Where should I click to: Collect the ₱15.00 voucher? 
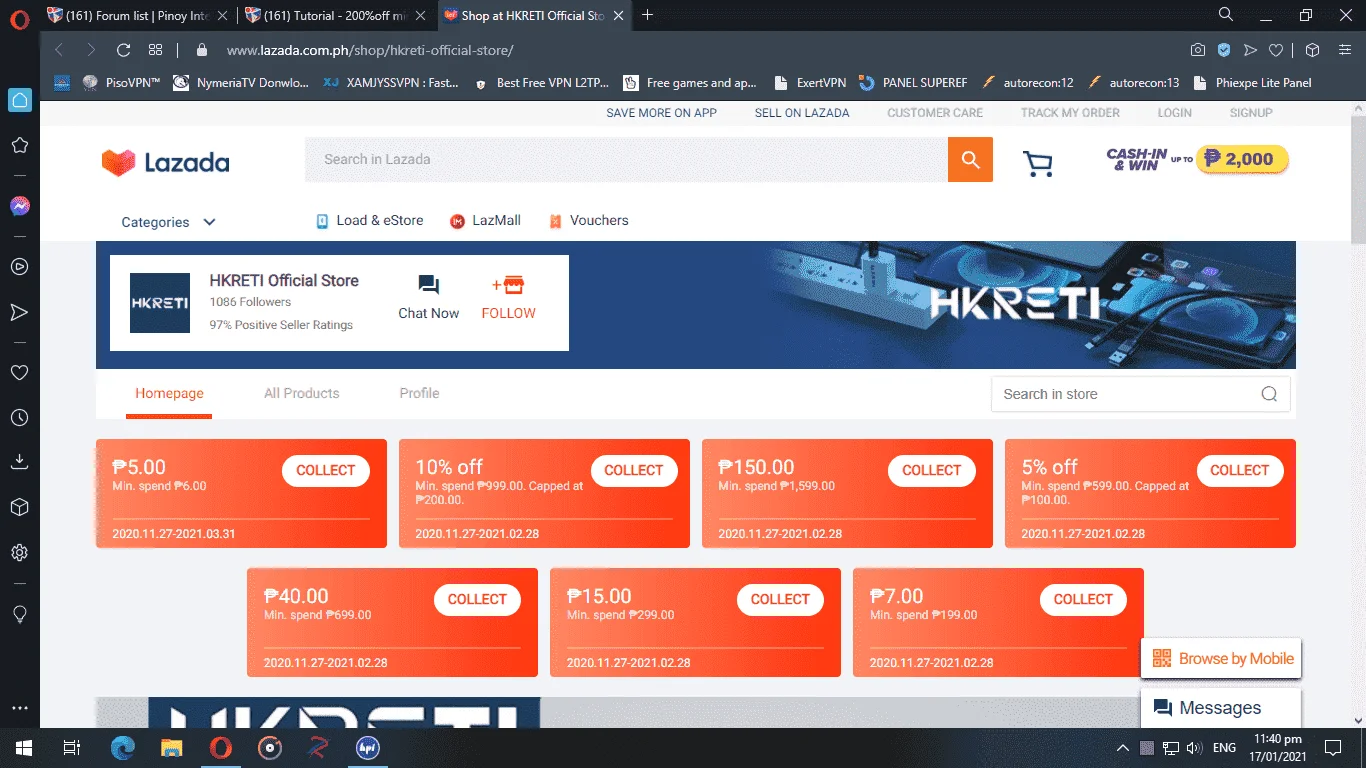click(780, 599)
